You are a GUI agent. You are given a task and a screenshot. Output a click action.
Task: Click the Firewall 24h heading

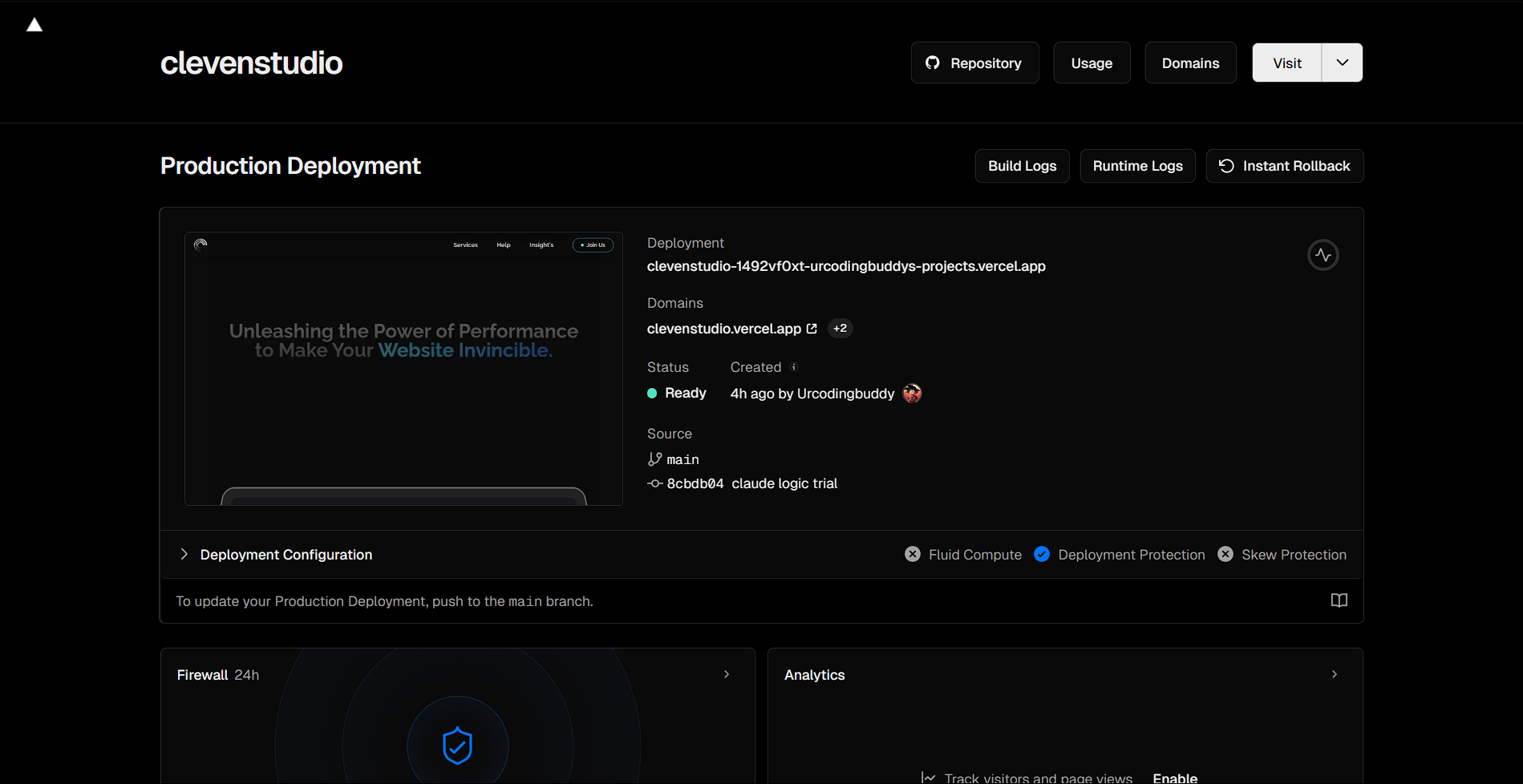point(218,675)
